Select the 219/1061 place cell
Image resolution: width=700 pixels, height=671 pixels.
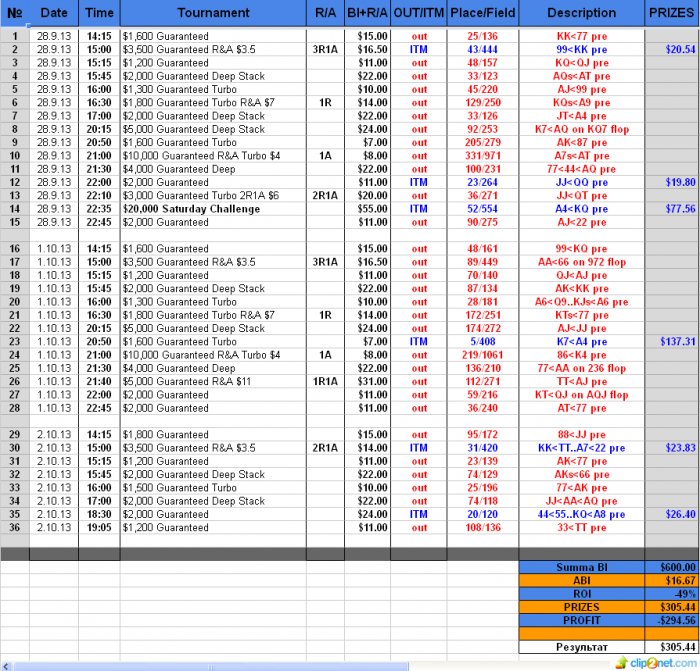[483, 355]
